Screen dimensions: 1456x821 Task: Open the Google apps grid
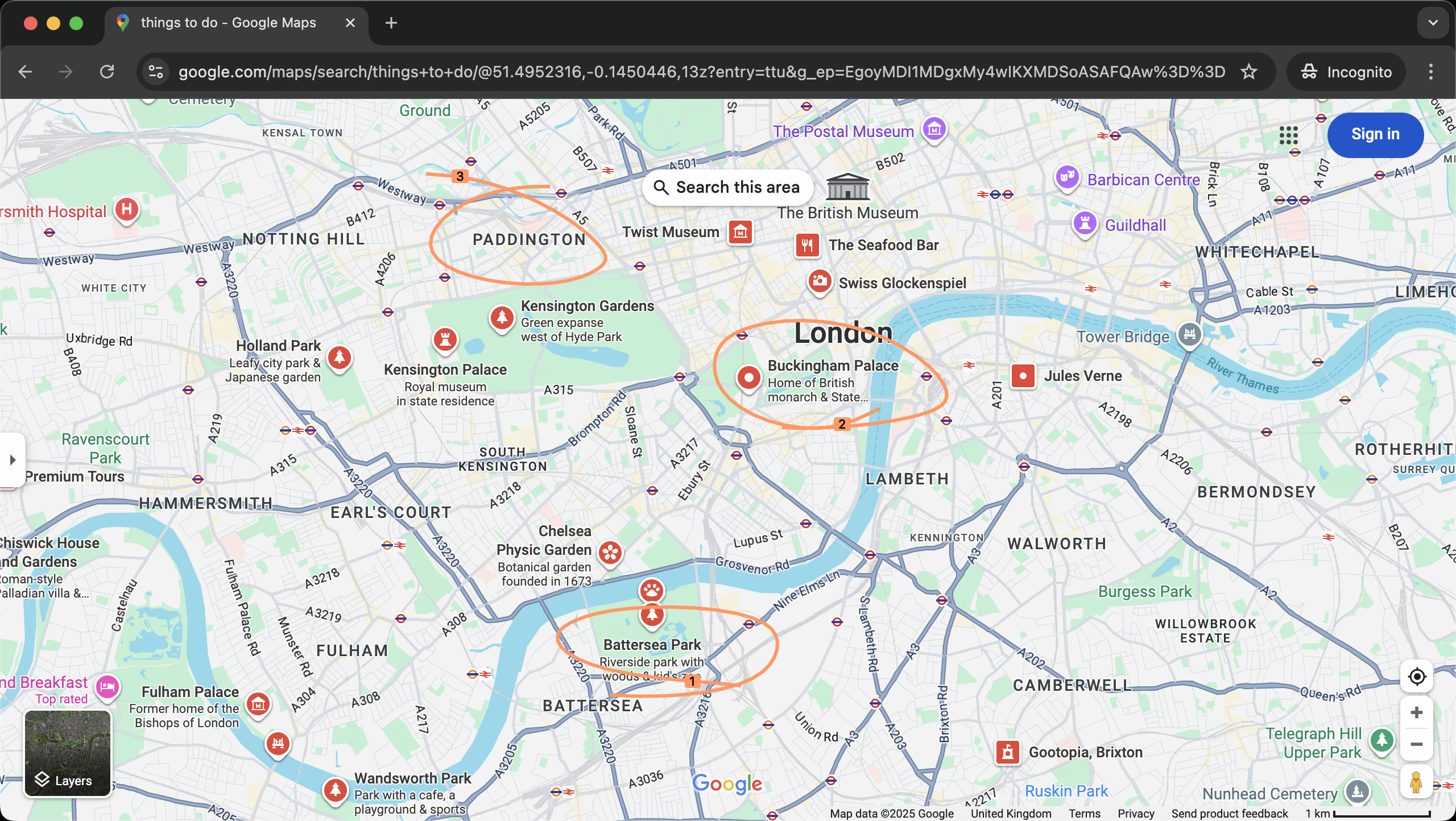(1288, 135)
